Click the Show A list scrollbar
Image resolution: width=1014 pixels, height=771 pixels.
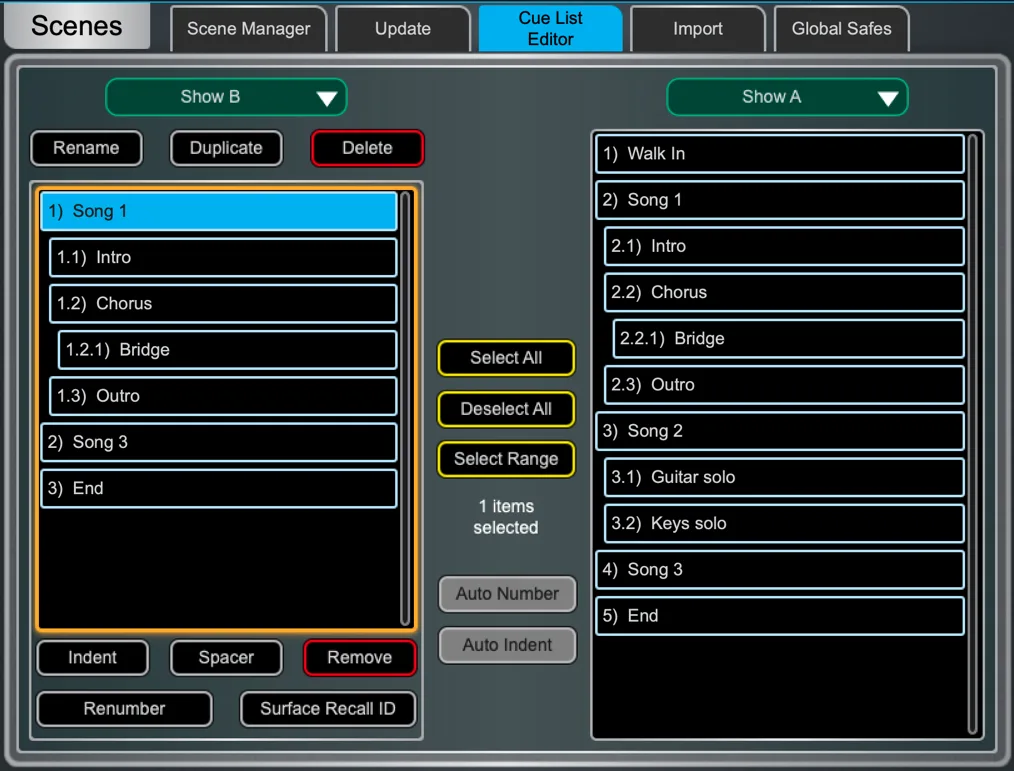[973, 434]
